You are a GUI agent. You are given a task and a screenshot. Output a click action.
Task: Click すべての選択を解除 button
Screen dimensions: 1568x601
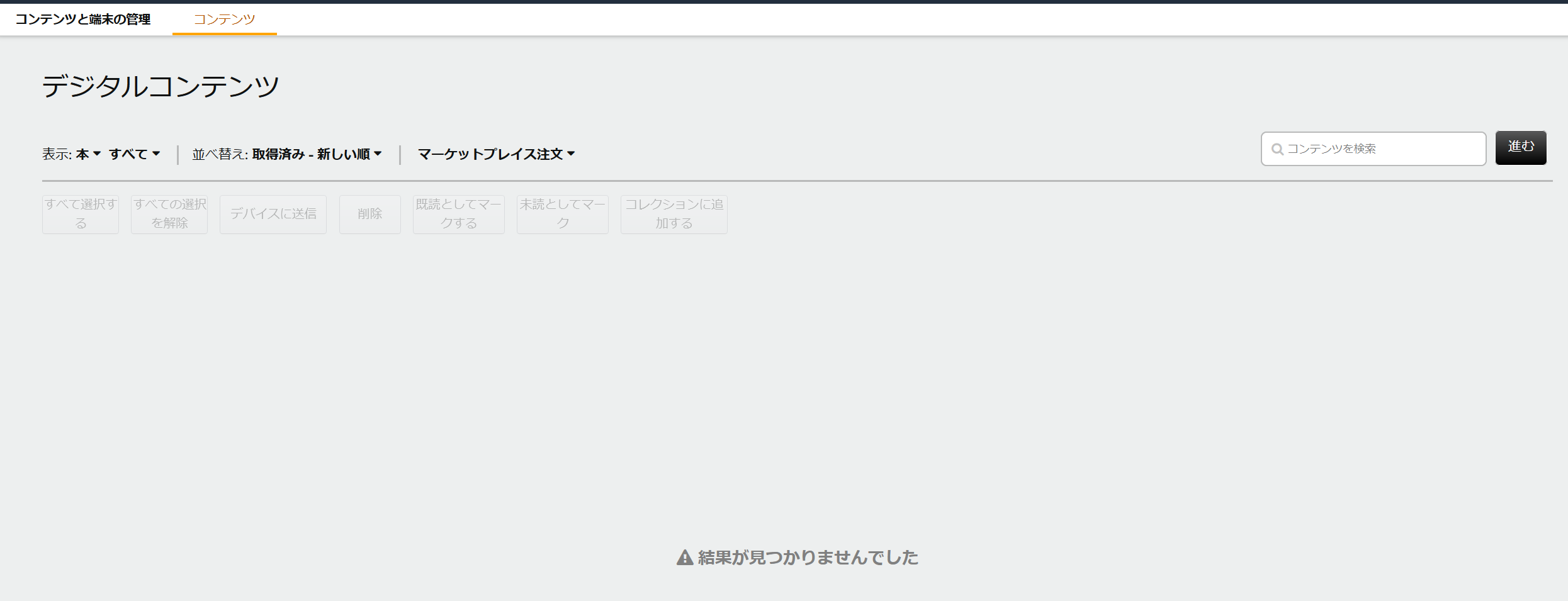(x=169, y=214)
